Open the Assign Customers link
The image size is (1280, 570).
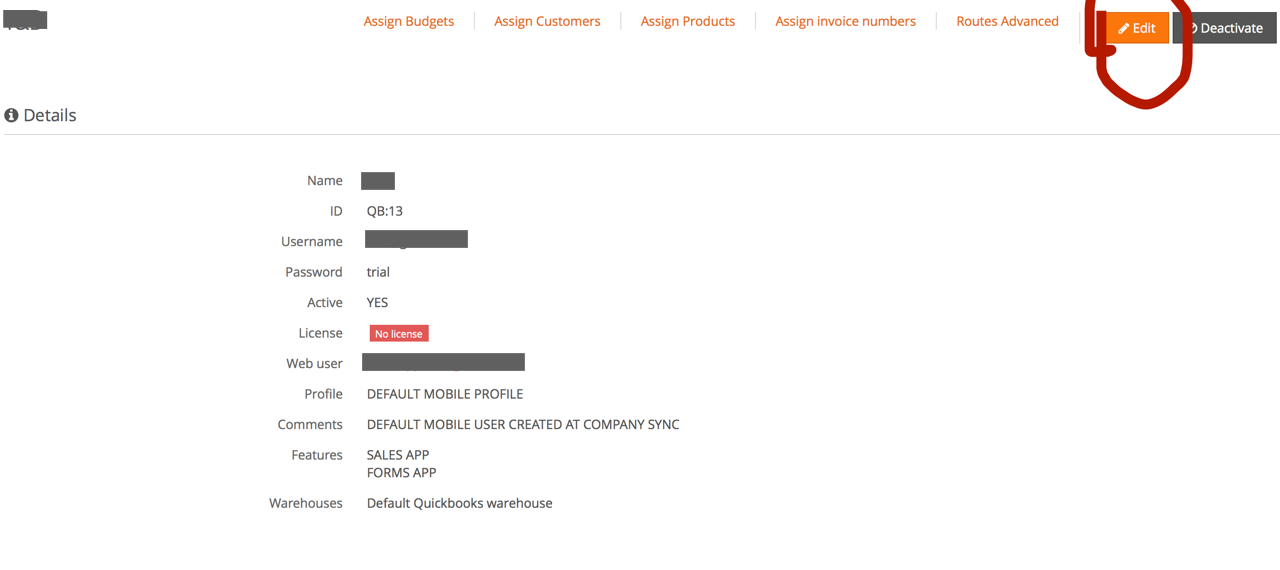pos(547,21)
